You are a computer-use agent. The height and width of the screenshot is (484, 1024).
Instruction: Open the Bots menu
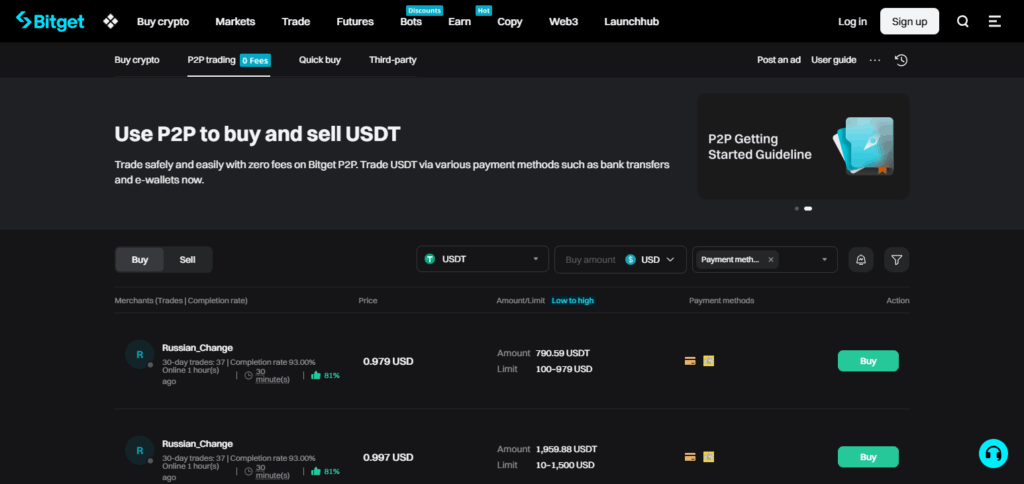(x=411, y=22)
